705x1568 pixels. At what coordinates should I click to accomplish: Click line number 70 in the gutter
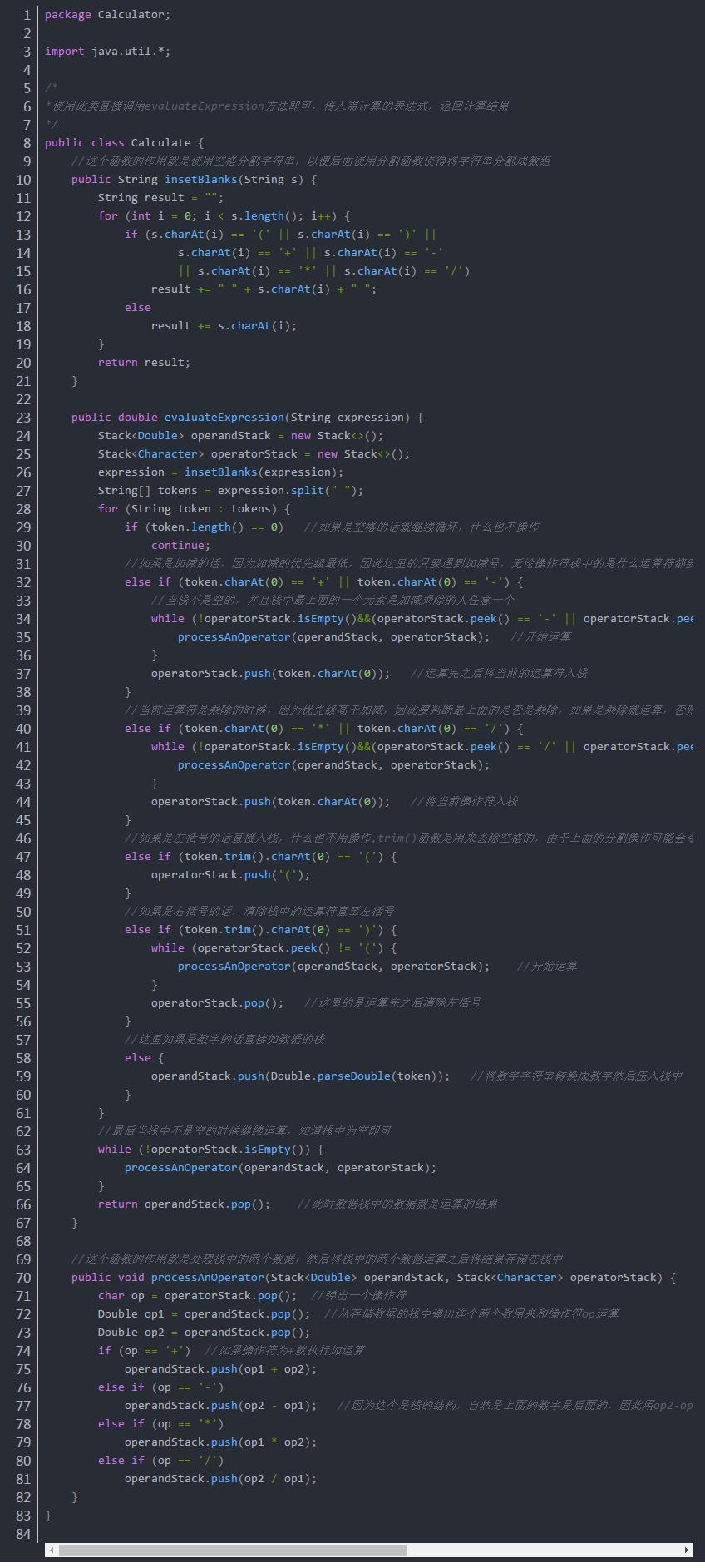point(22,1277)
